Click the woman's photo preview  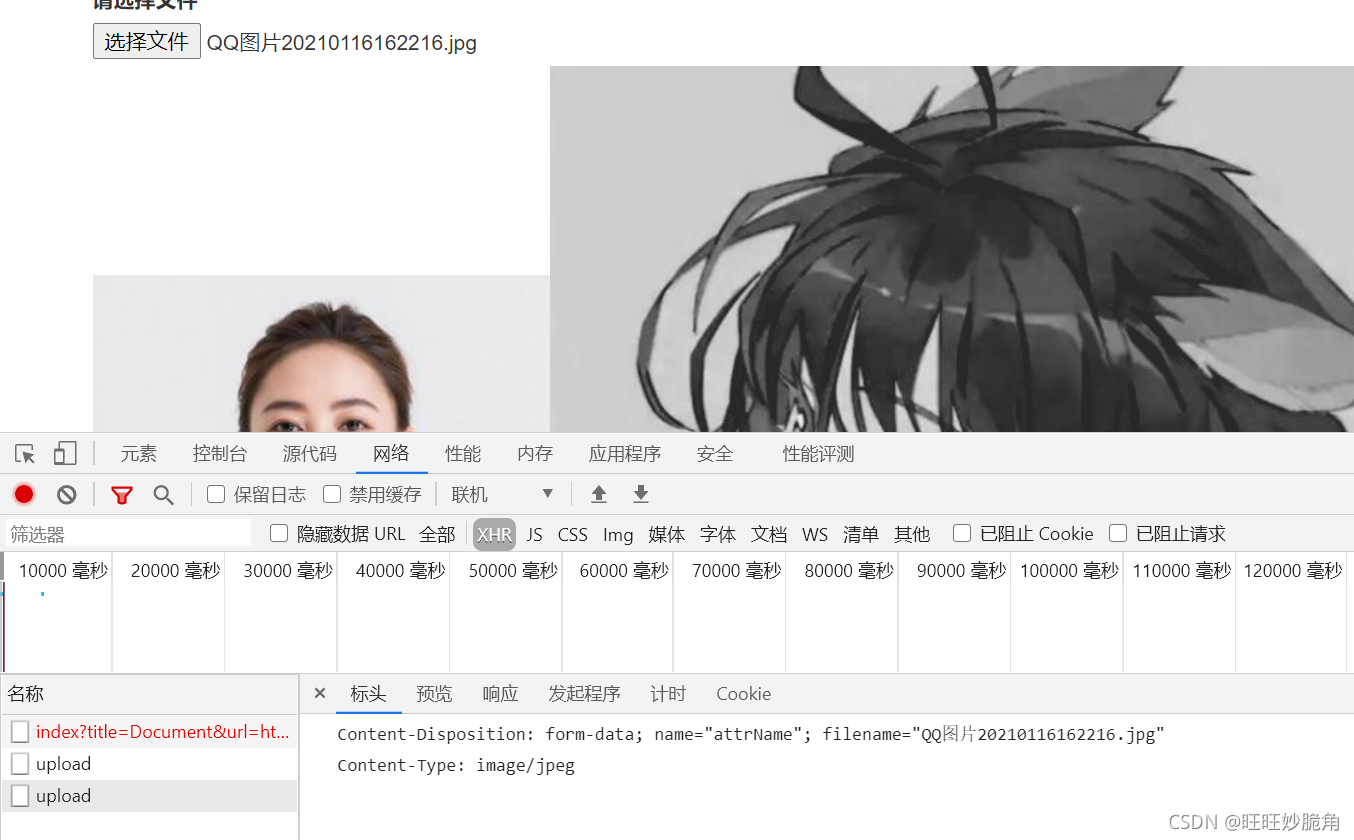click(x=321, y=353)
